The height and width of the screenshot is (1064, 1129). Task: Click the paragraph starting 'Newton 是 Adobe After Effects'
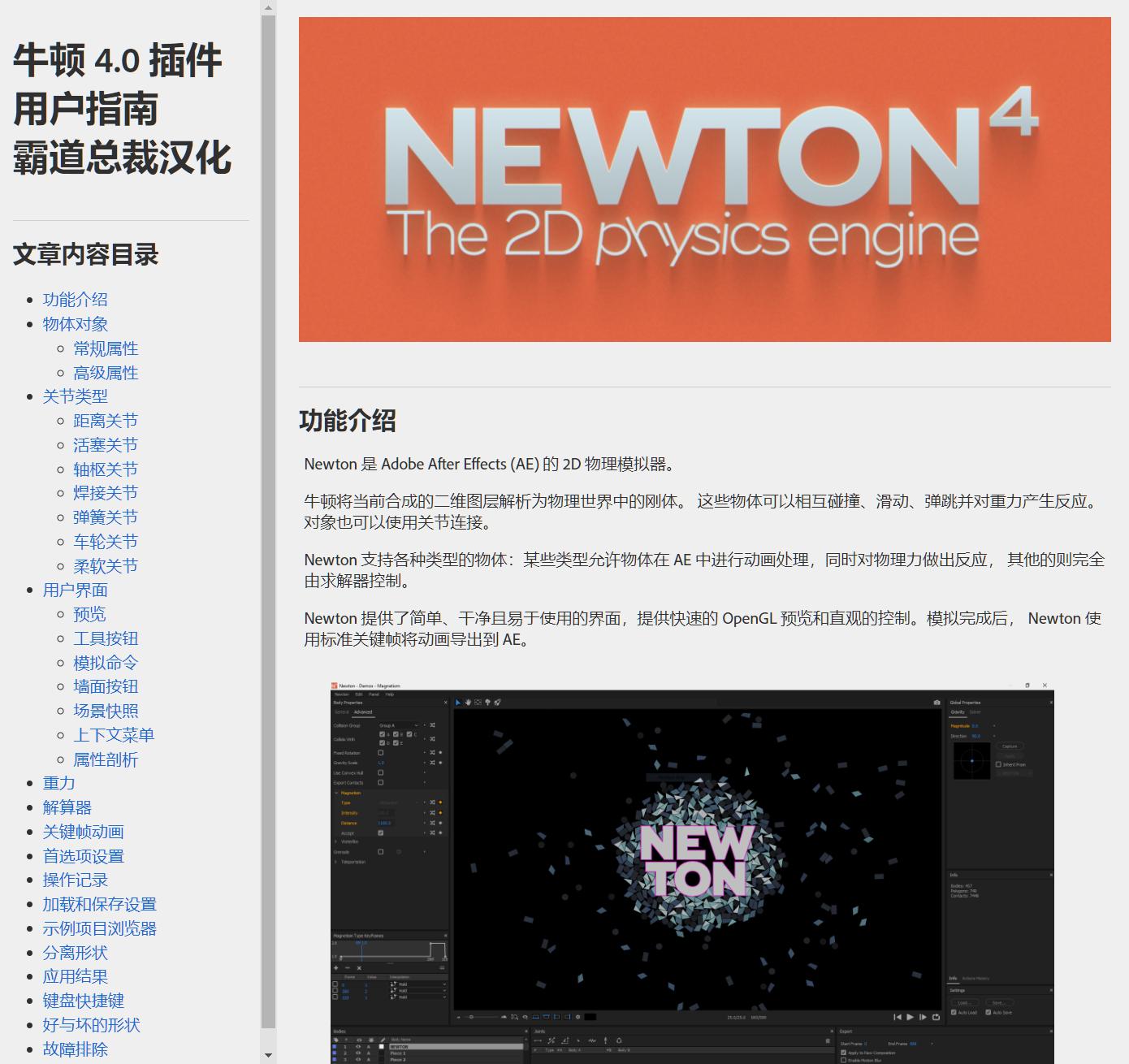click(x=490, y=464)
